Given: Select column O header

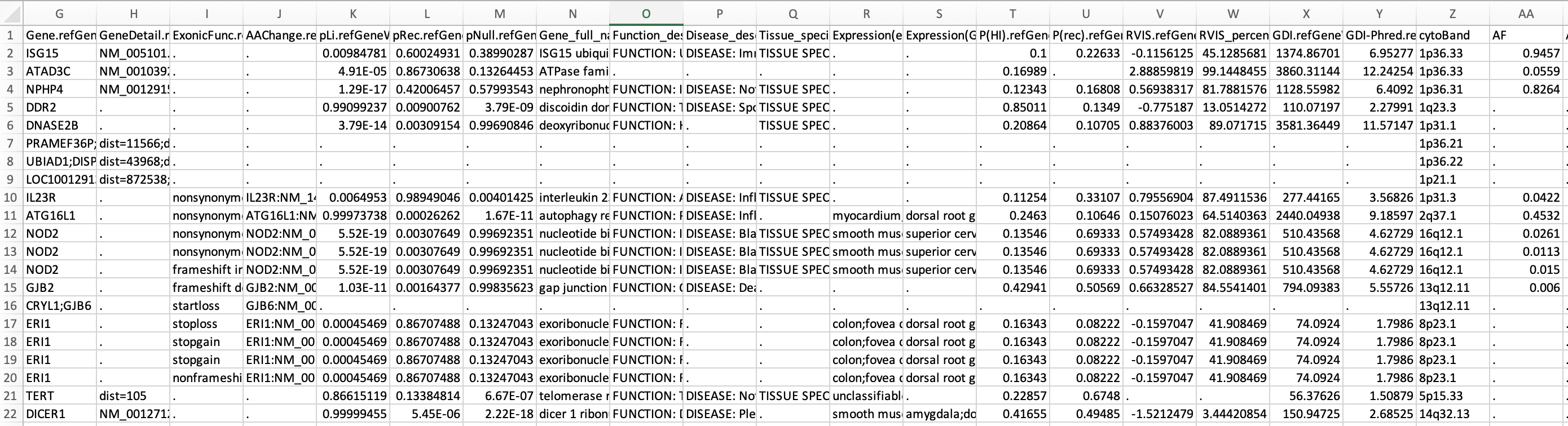Looking at the screenshot, I should point(646,14).
